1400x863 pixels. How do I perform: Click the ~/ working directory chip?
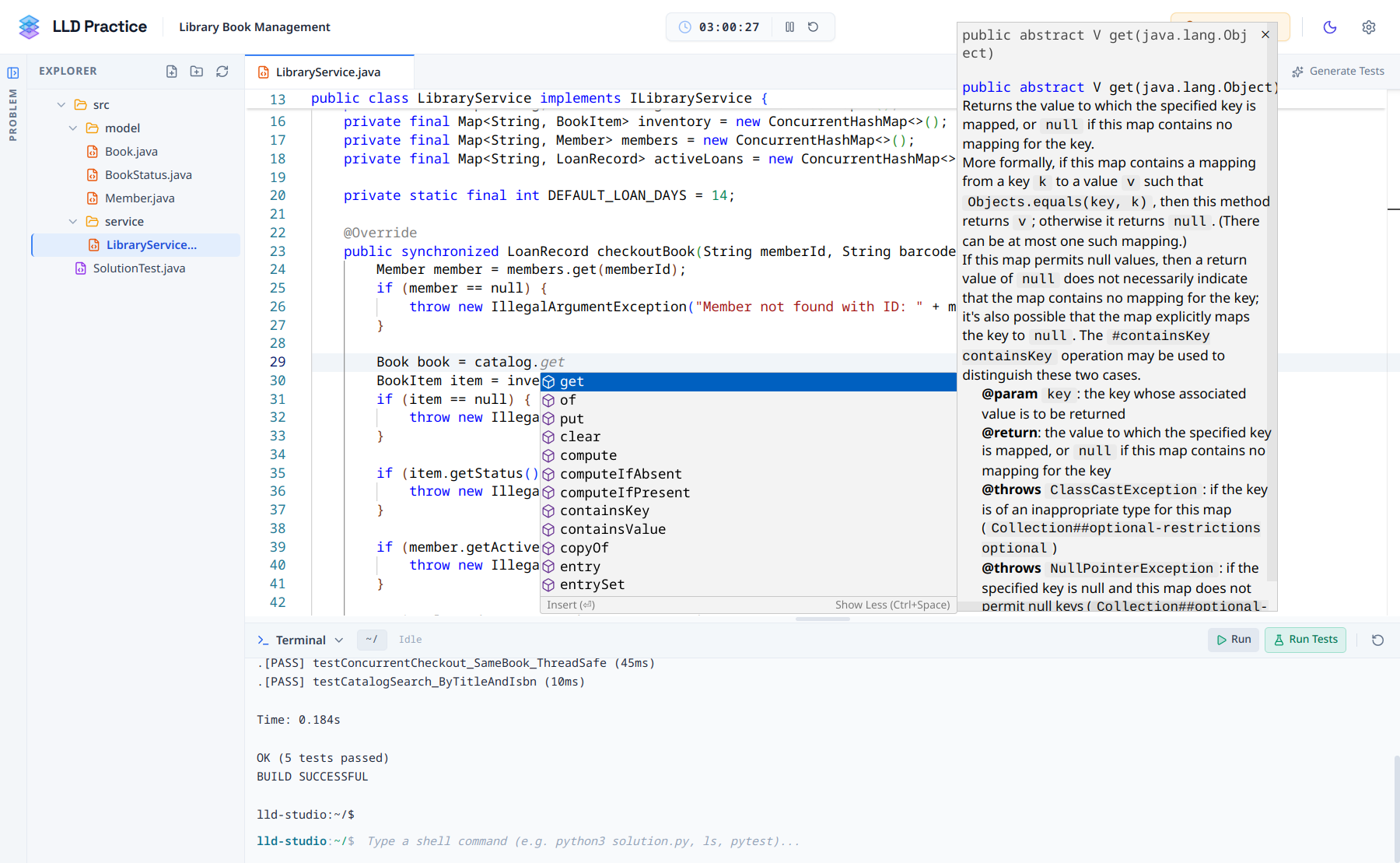[x=371, y=639]
